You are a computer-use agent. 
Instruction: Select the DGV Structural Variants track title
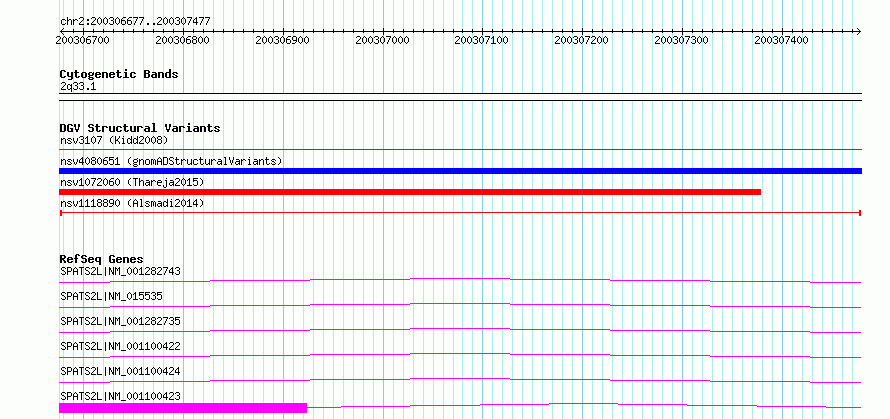click(140, 128)
